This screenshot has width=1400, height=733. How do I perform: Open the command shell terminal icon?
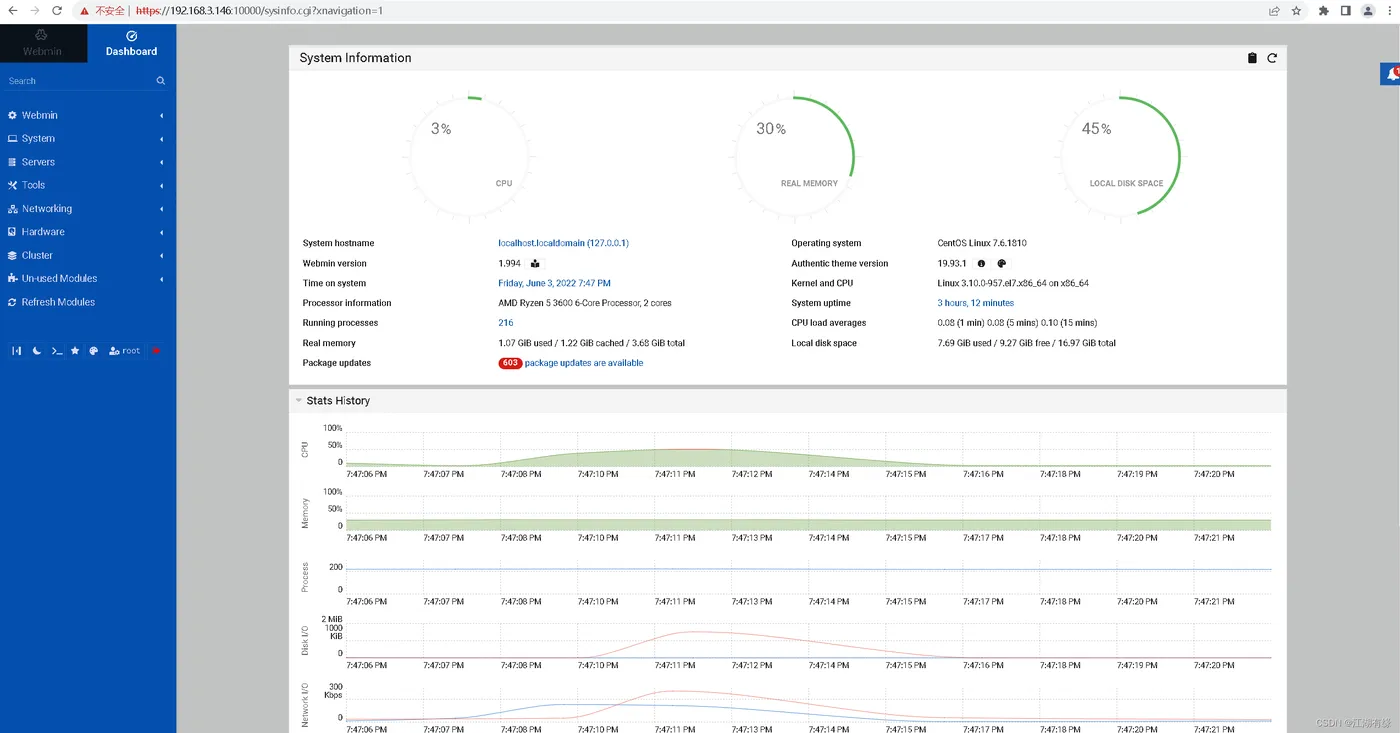[57, 351]
